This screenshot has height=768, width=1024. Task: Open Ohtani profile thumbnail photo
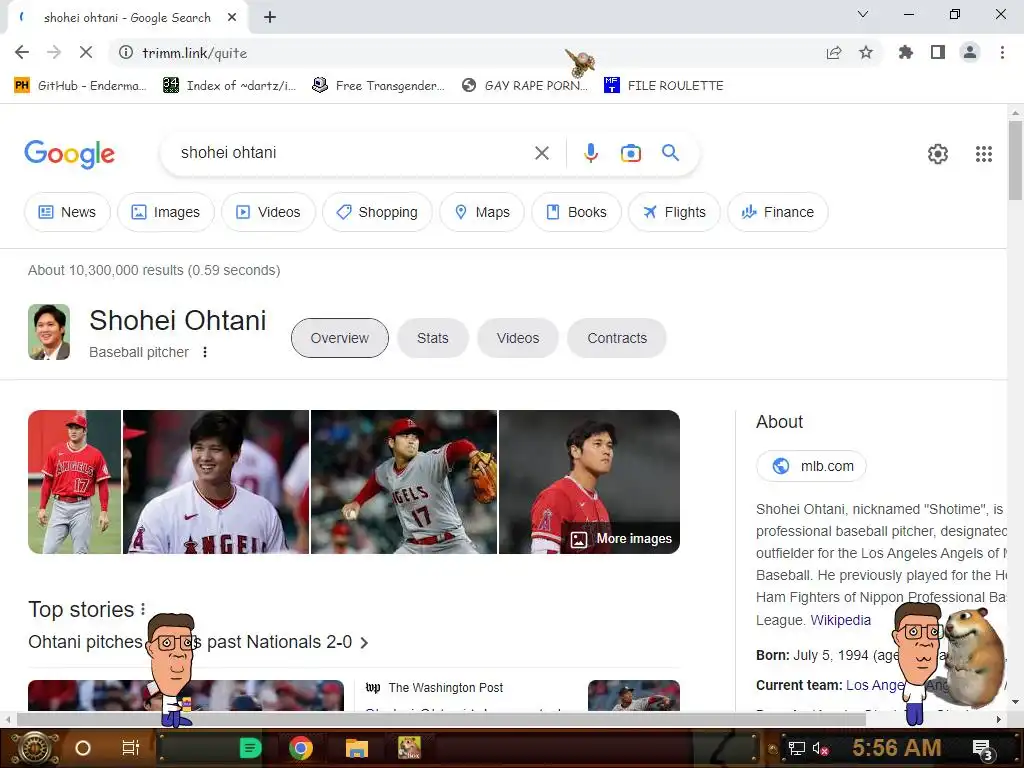[x=49, y=332]
